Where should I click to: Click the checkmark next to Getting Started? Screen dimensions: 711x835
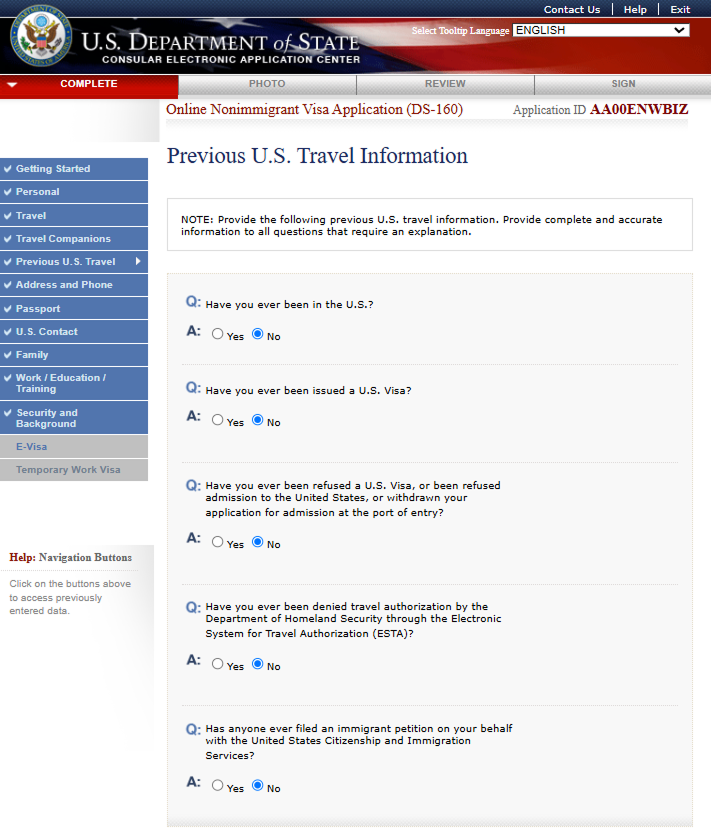pos(7,169)
